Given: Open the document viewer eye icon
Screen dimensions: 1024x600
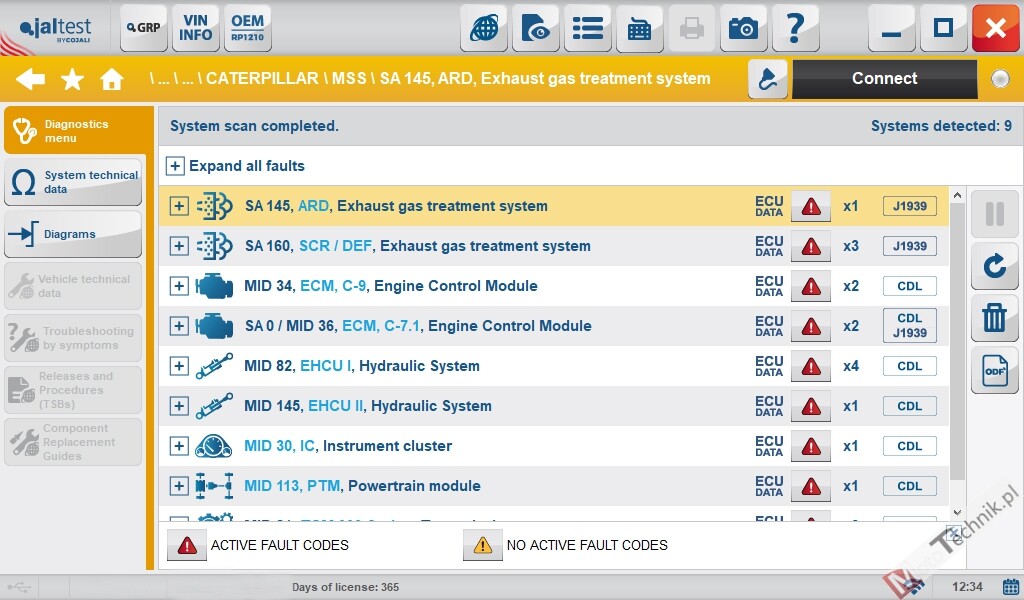Looking at the screenshot, I should pos(536,27).
